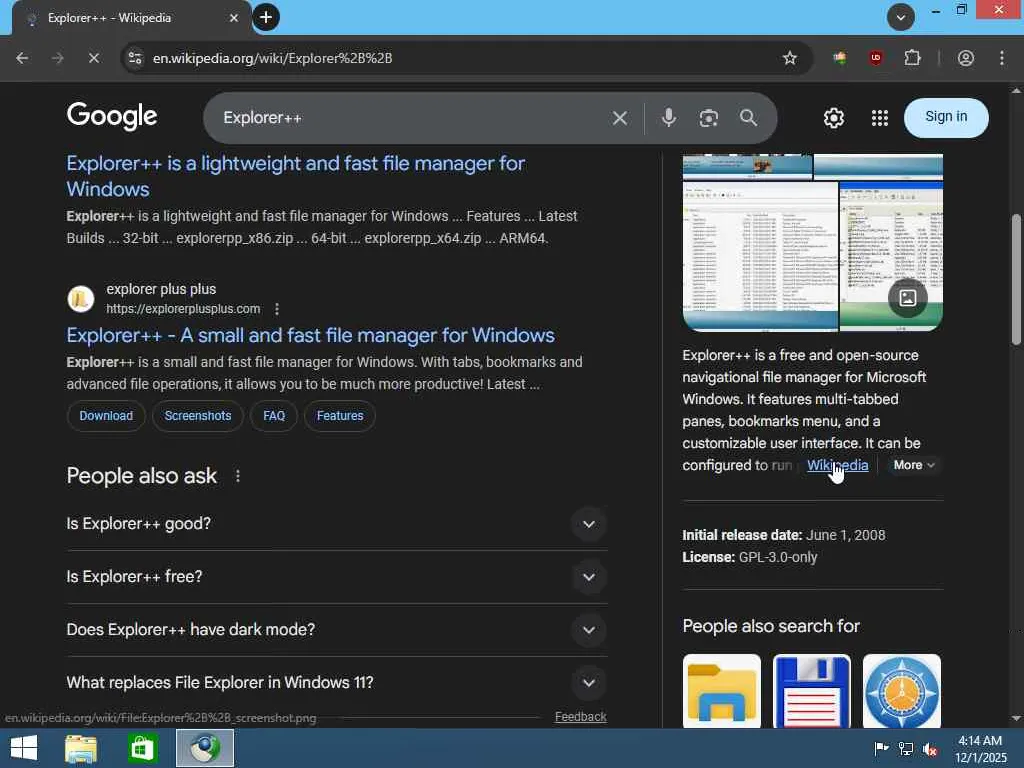
Task: Click the muted volume icon in the tray
Action: (931, 749)
